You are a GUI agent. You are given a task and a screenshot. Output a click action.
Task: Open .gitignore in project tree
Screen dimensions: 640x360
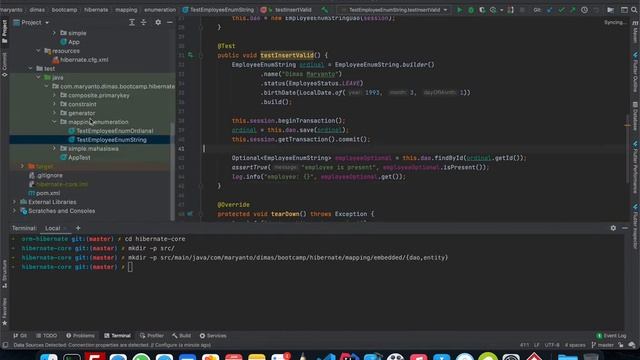tap(46, 175)
